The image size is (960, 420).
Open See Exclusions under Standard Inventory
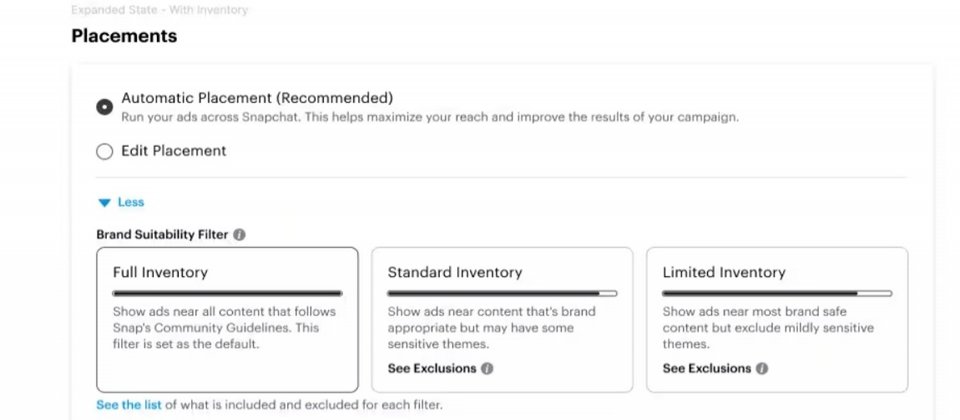tap(432, 369)
